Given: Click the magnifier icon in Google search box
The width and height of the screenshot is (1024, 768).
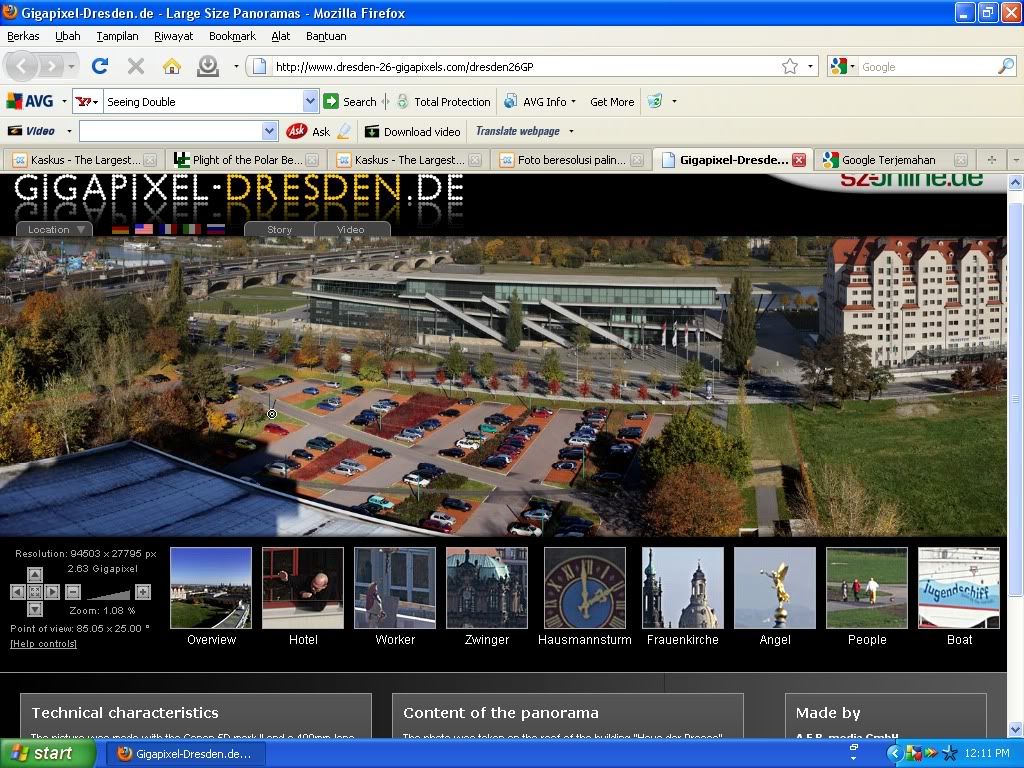Looking at the screenshot, I should 1006,66.
